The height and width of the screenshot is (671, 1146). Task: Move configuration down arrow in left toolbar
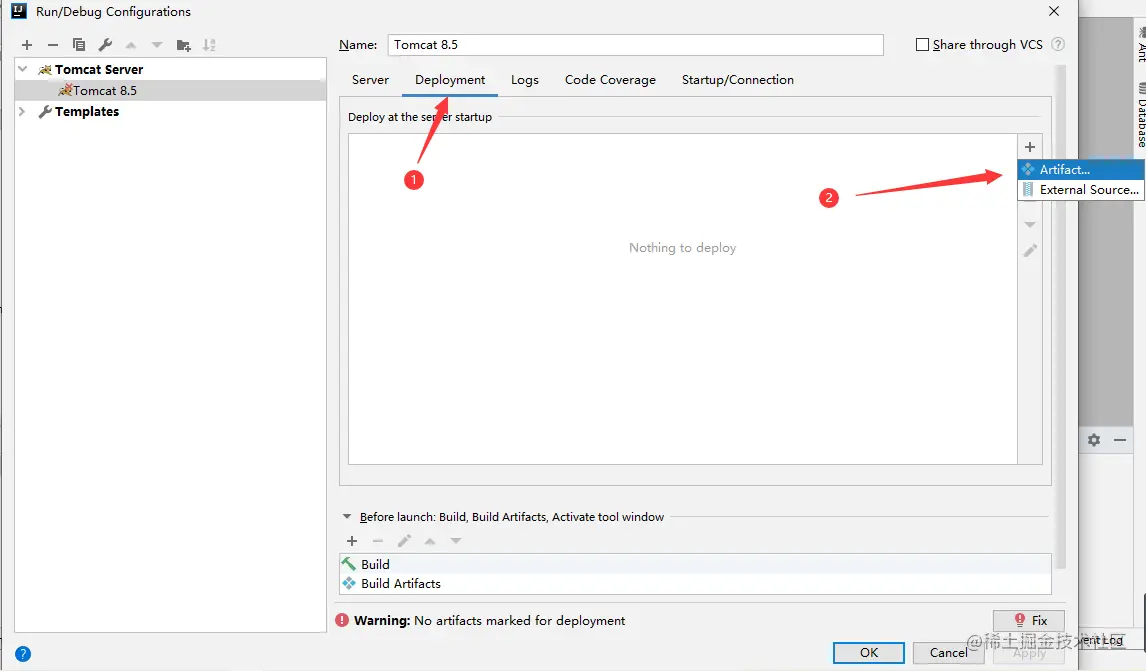pos(156,45)
